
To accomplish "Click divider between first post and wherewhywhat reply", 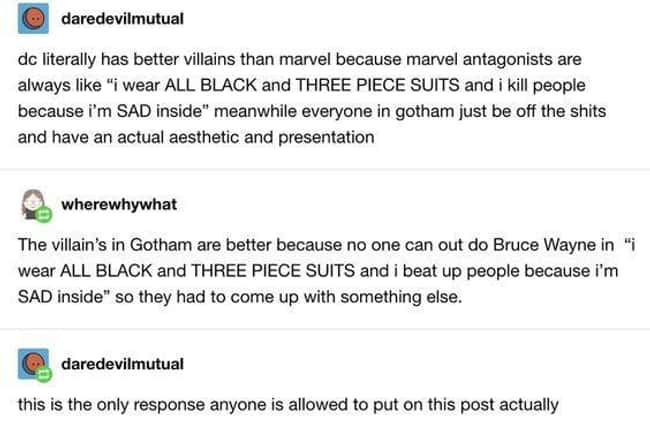I will tap(325, 170).
